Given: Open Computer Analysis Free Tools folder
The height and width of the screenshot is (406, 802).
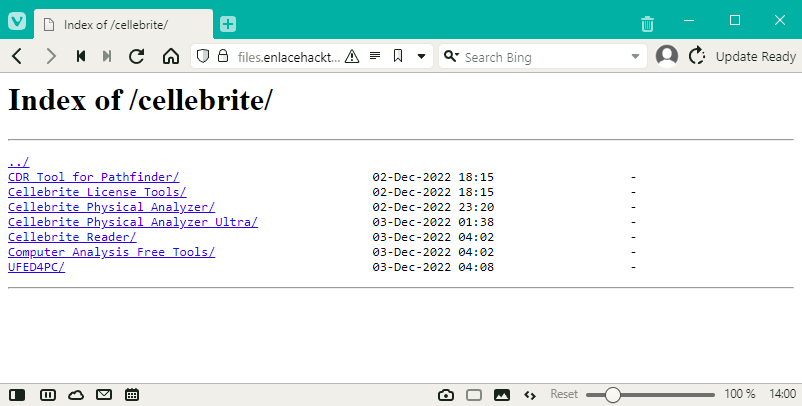Looking at the screenshot, I should click(x=112, y=252).
